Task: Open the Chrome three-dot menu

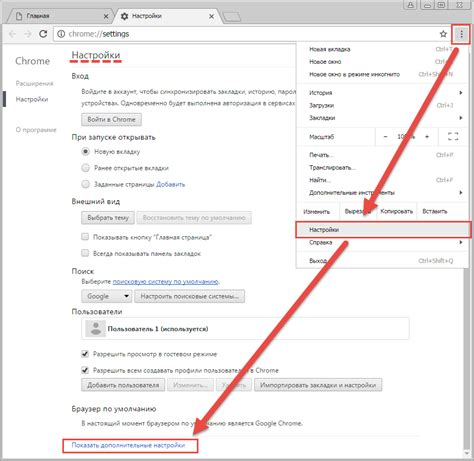Action: [461, 34]
